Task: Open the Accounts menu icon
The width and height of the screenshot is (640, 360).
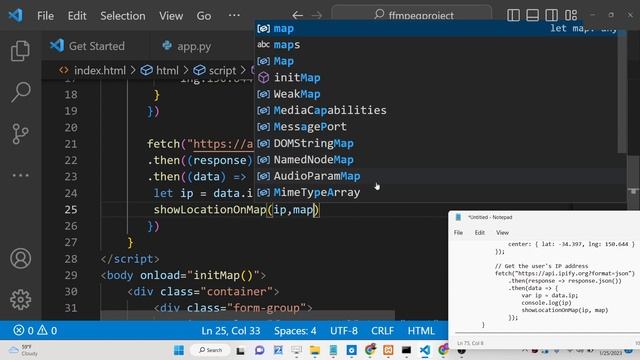Action: [20, 258]
